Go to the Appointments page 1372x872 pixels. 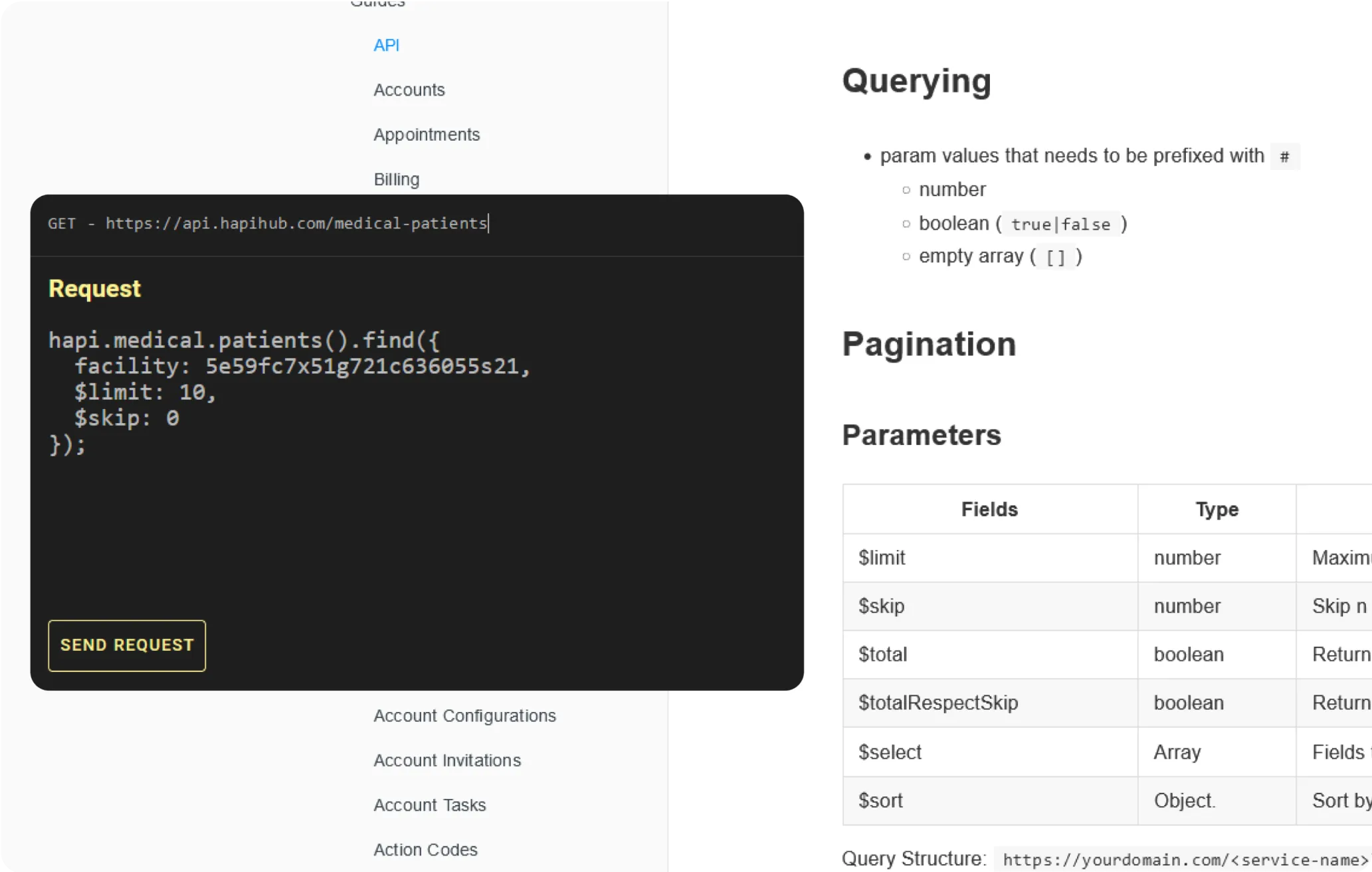coord(426,134)
